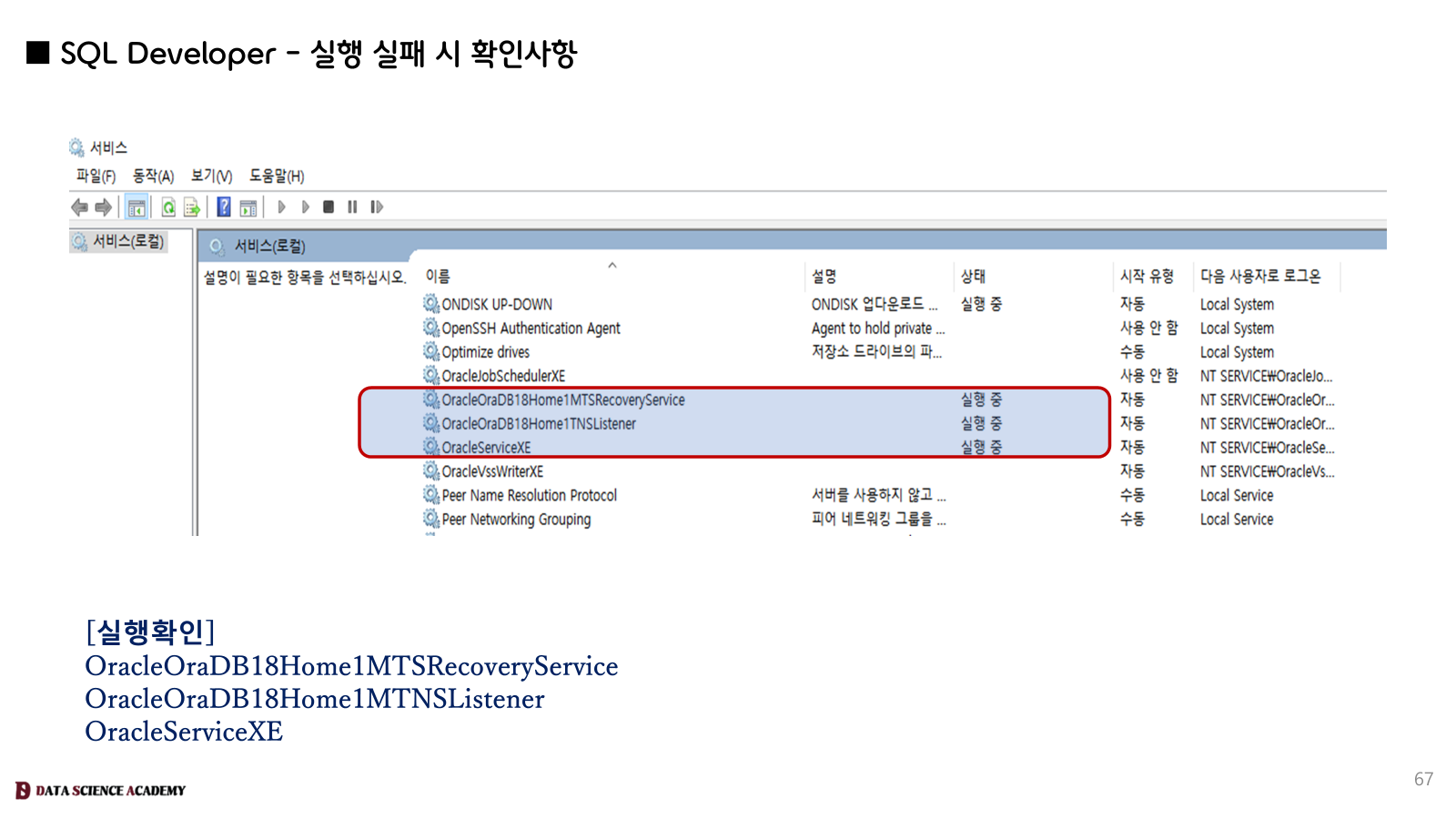Open the 보기(V) menu
Screen dimensions: 1456x819
click(211, 177)
